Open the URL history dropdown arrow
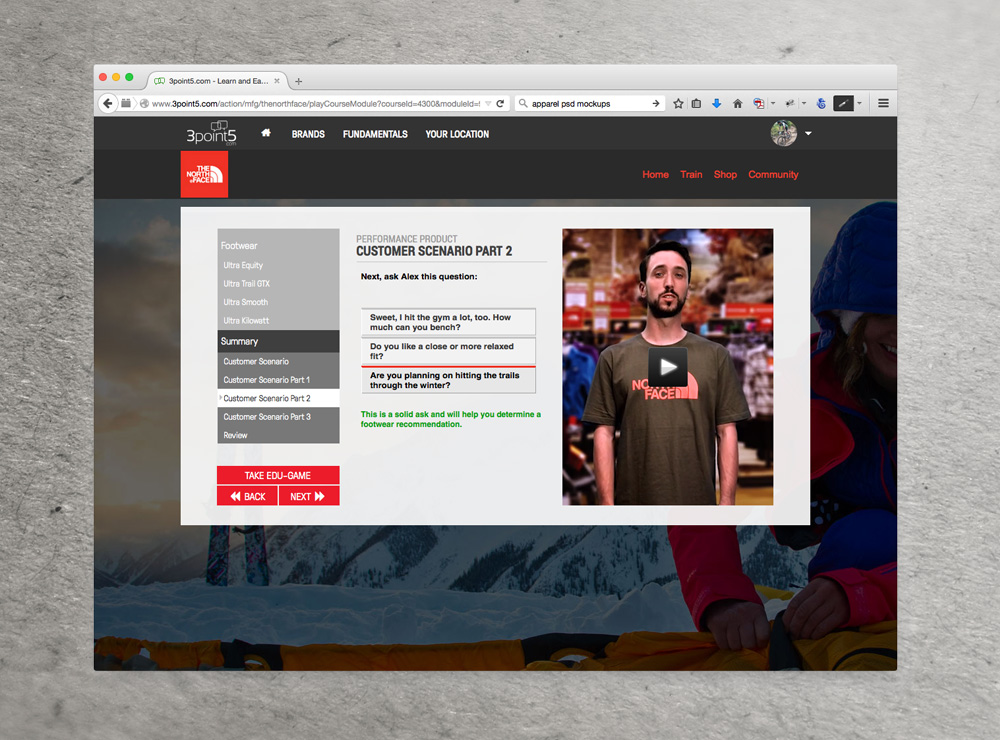The height and width of the screenshot is (740, 1000). click(x=487, y=103)
